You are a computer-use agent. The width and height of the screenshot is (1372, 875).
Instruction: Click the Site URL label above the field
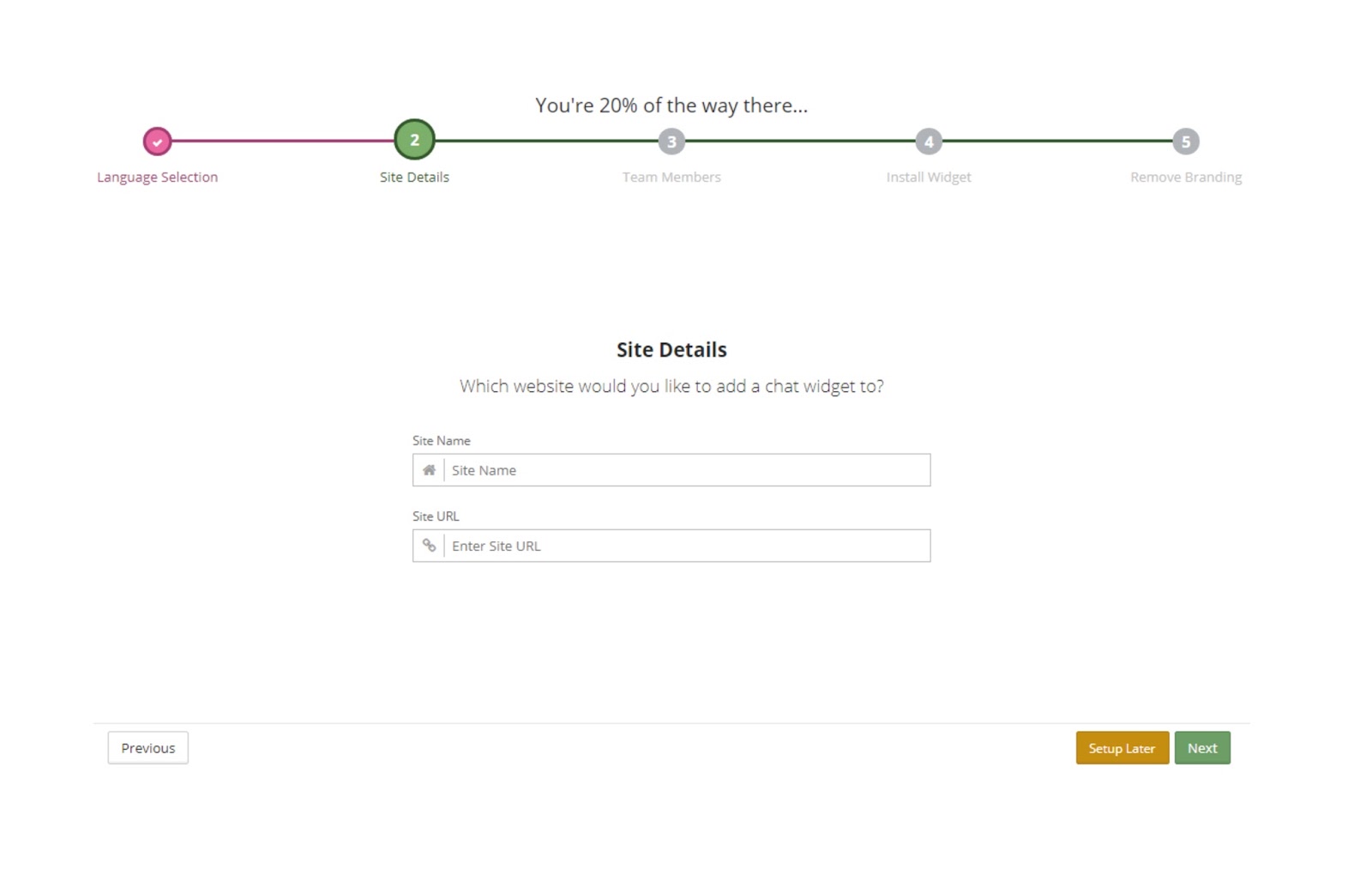[436, 516]
